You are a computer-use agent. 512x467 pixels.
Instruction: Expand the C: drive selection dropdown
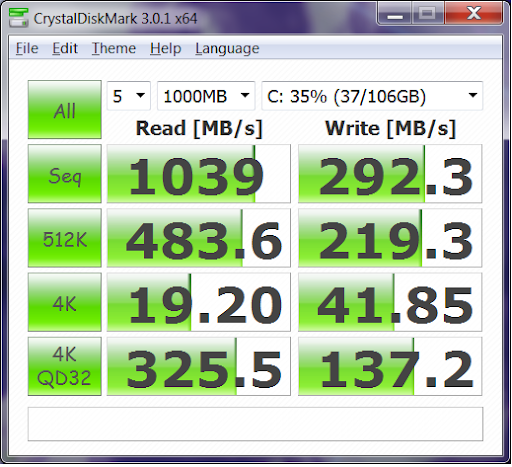coord(372,96)
